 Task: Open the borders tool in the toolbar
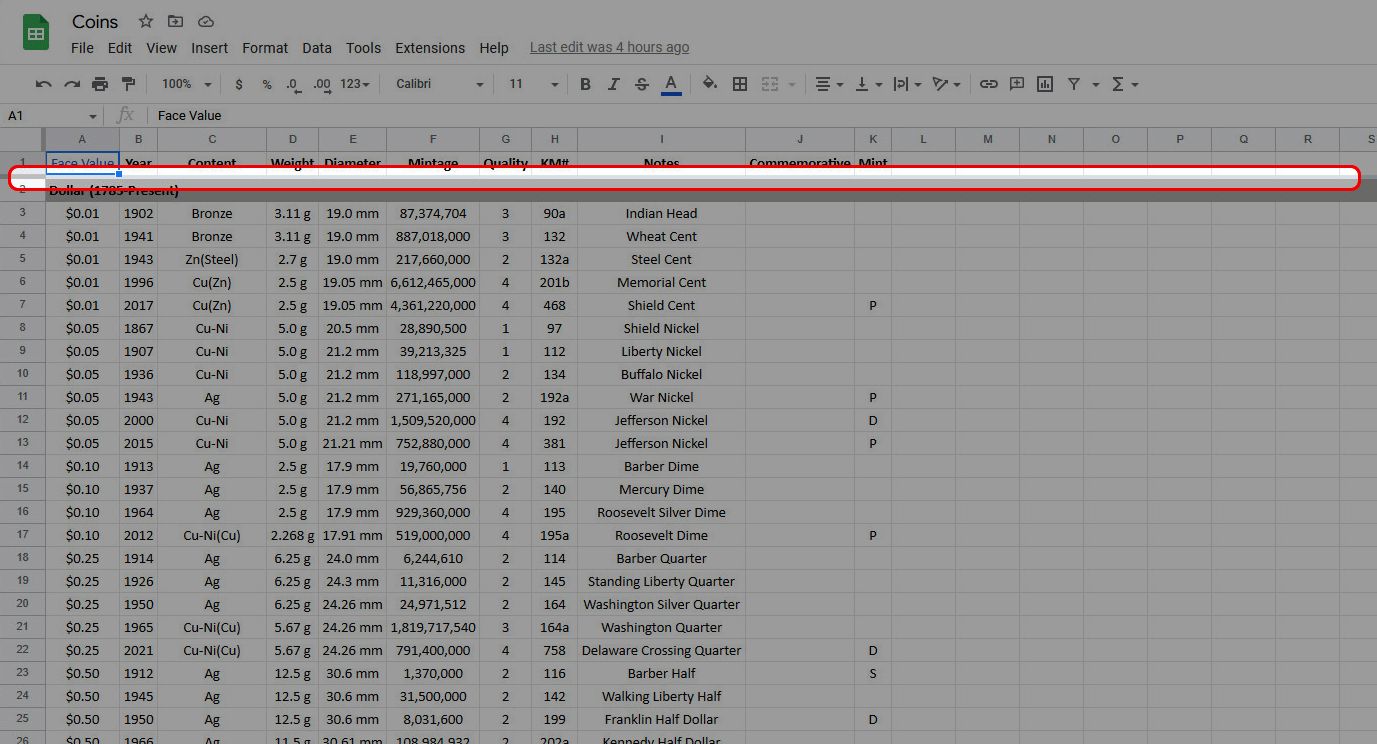[740, 84]
